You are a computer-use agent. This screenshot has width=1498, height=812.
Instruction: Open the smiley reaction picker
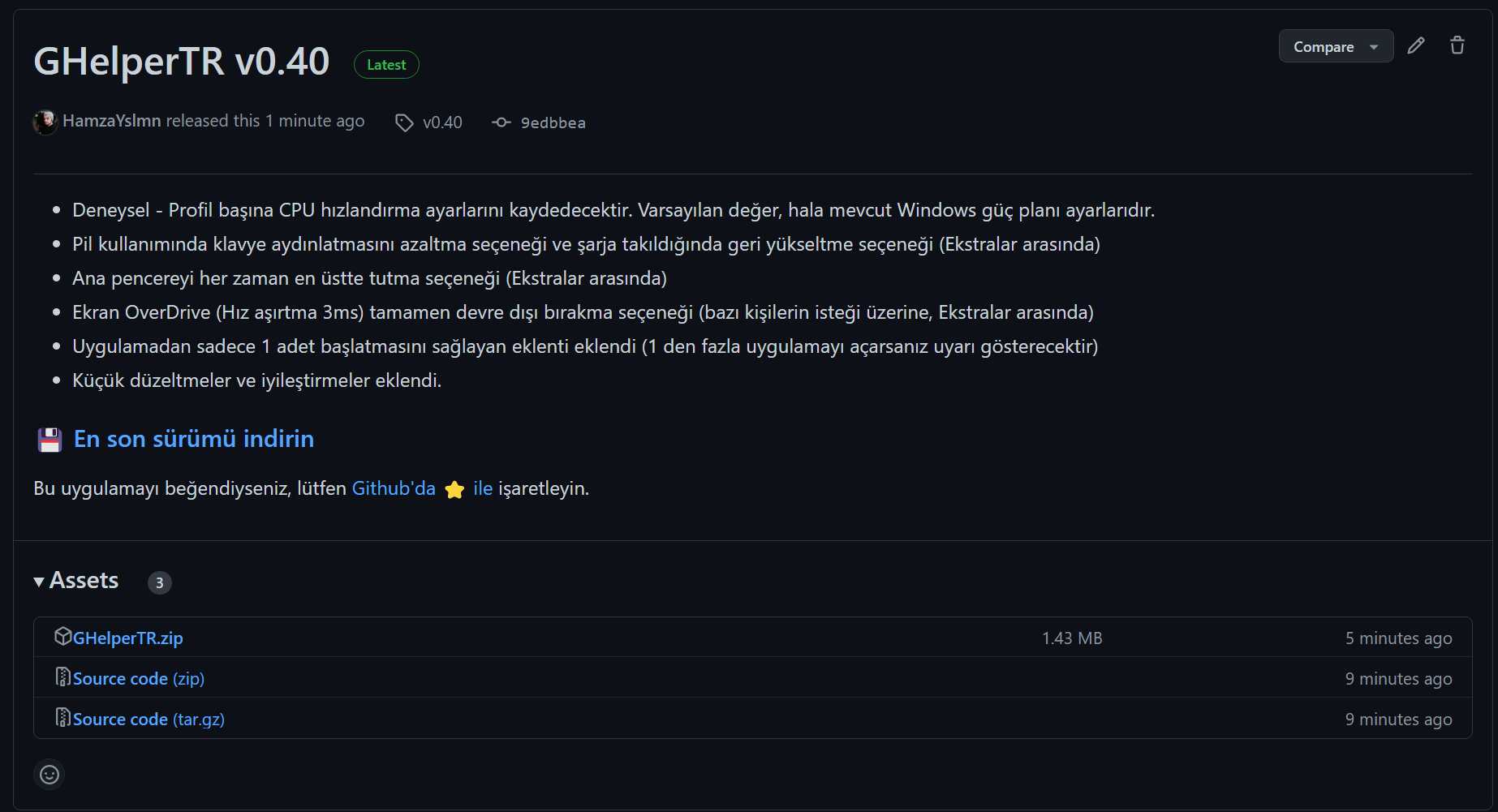[x=50, y=775]
